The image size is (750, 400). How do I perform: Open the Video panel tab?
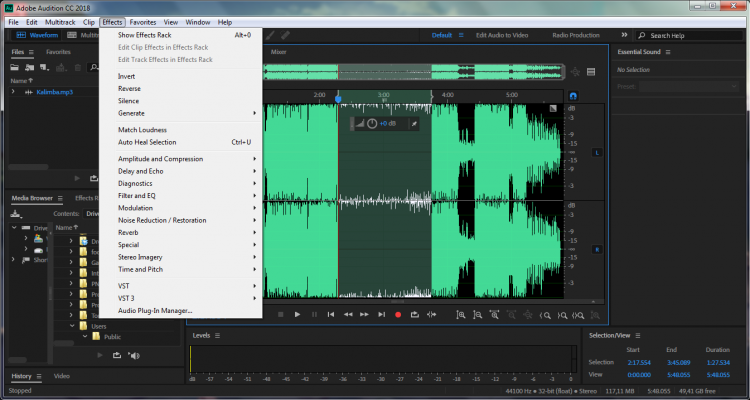(61, 376)
